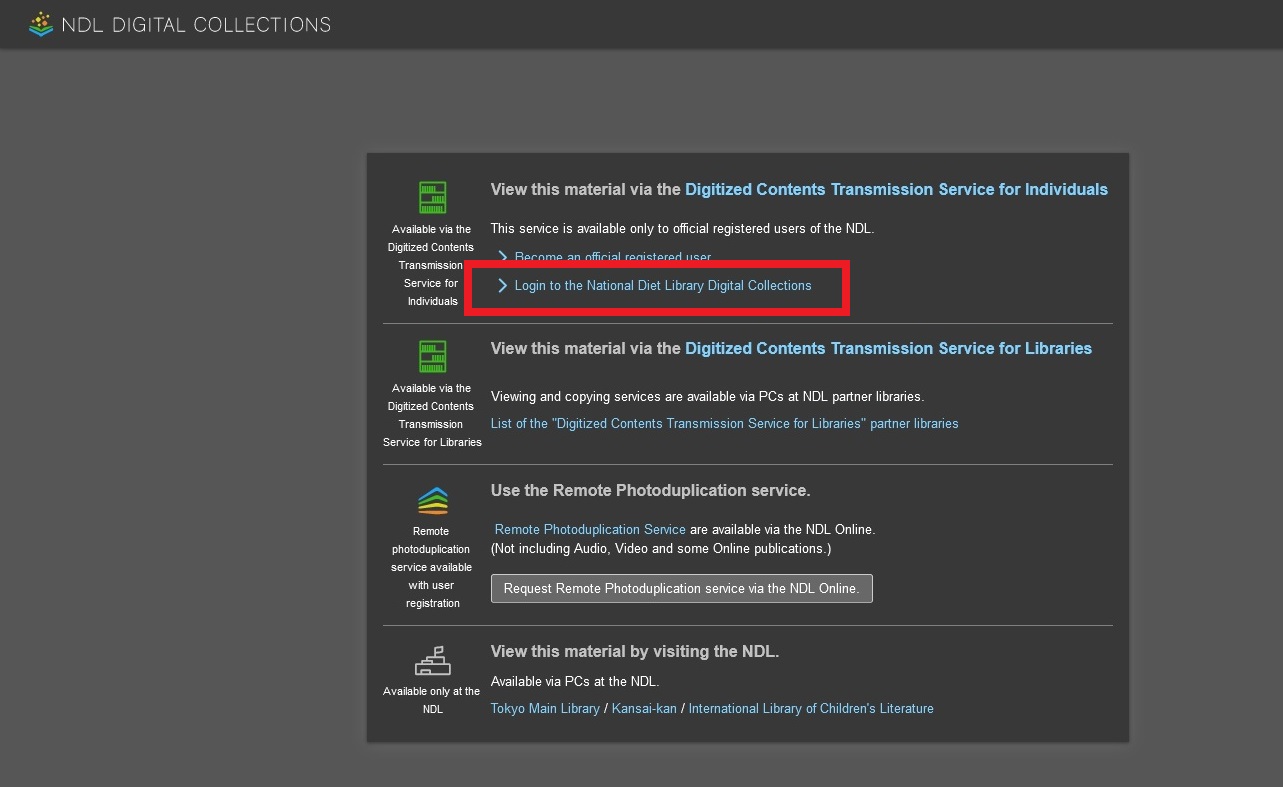Click the NDL building icon
Image resolution: width=1283 pixels, height=787 pixels.
(x=432, y=661)
